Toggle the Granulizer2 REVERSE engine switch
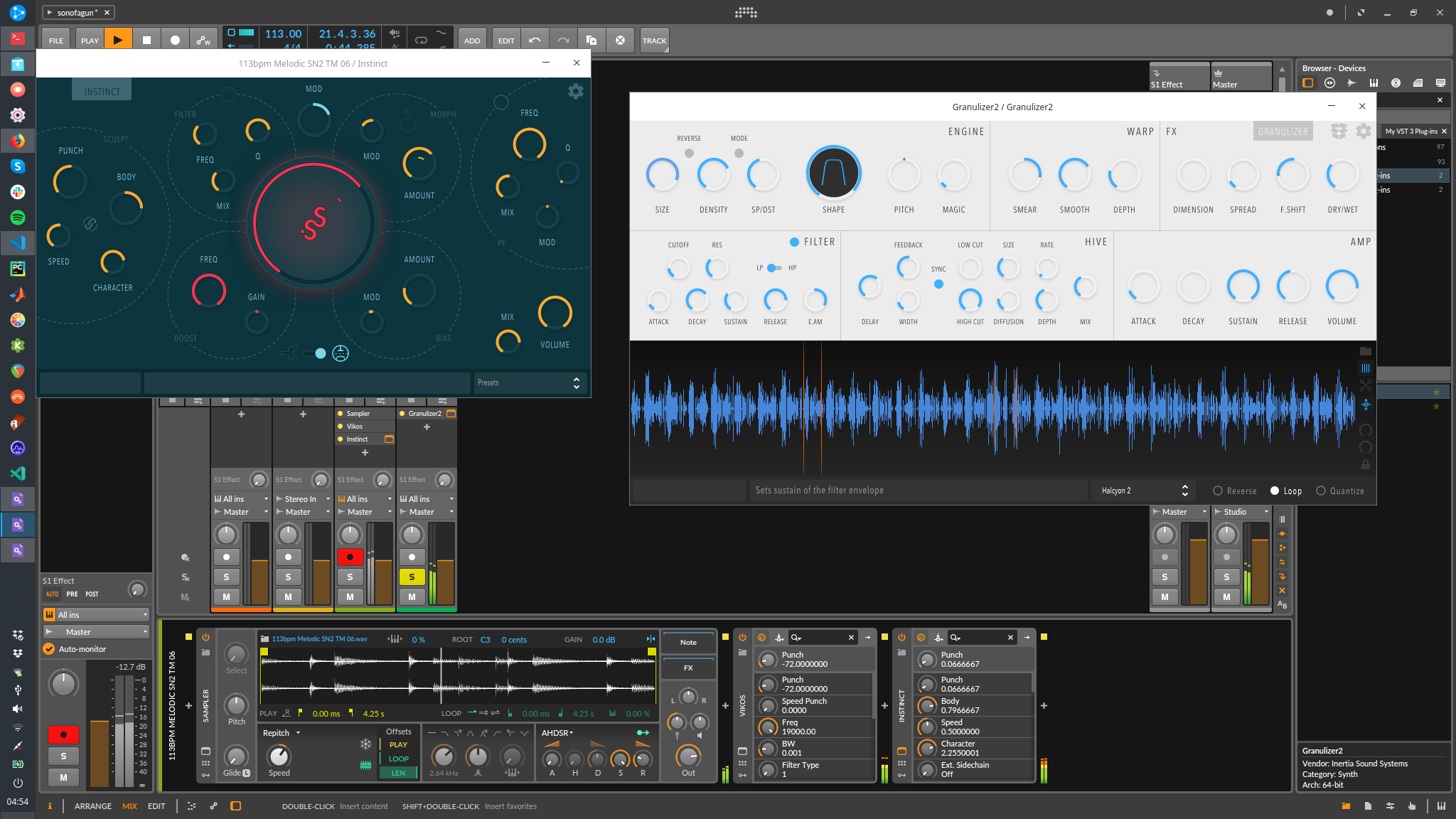This screenshot has width=1456, height=819. click(689, 153)
